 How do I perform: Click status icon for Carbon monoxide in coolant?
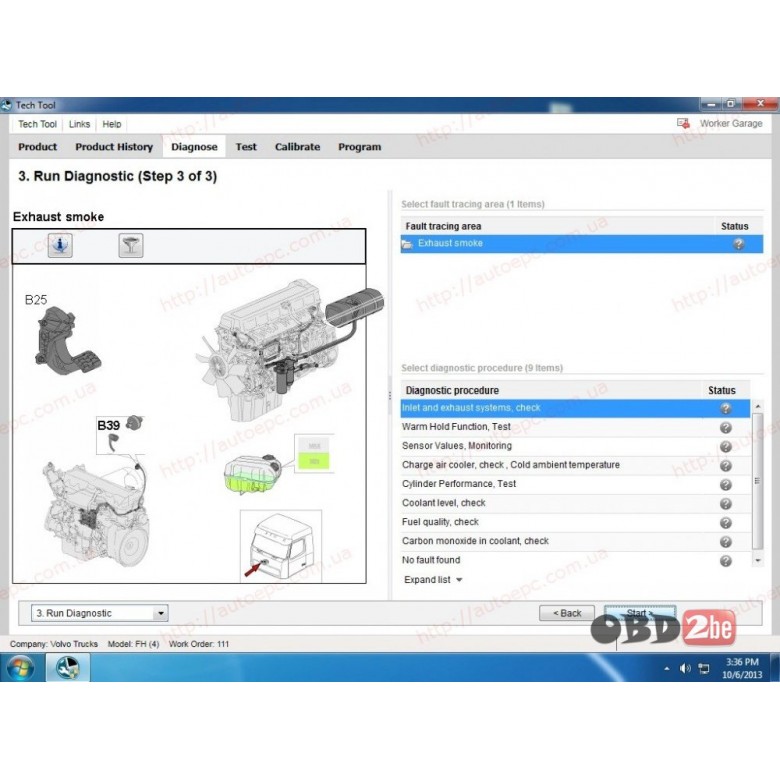click(x=726, y=542)
